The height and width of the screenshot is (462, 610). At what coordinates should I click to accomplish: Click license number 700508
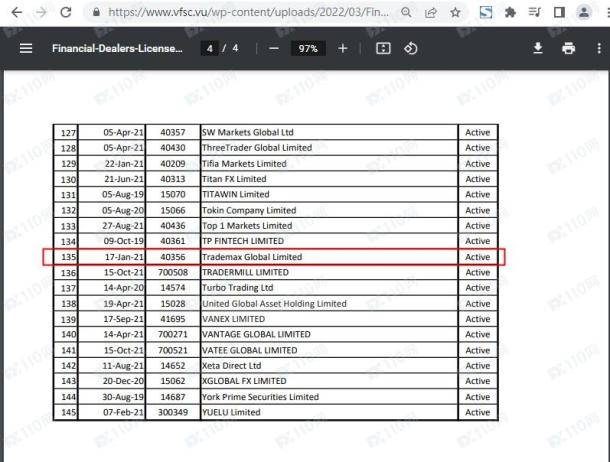pos(173,272)
